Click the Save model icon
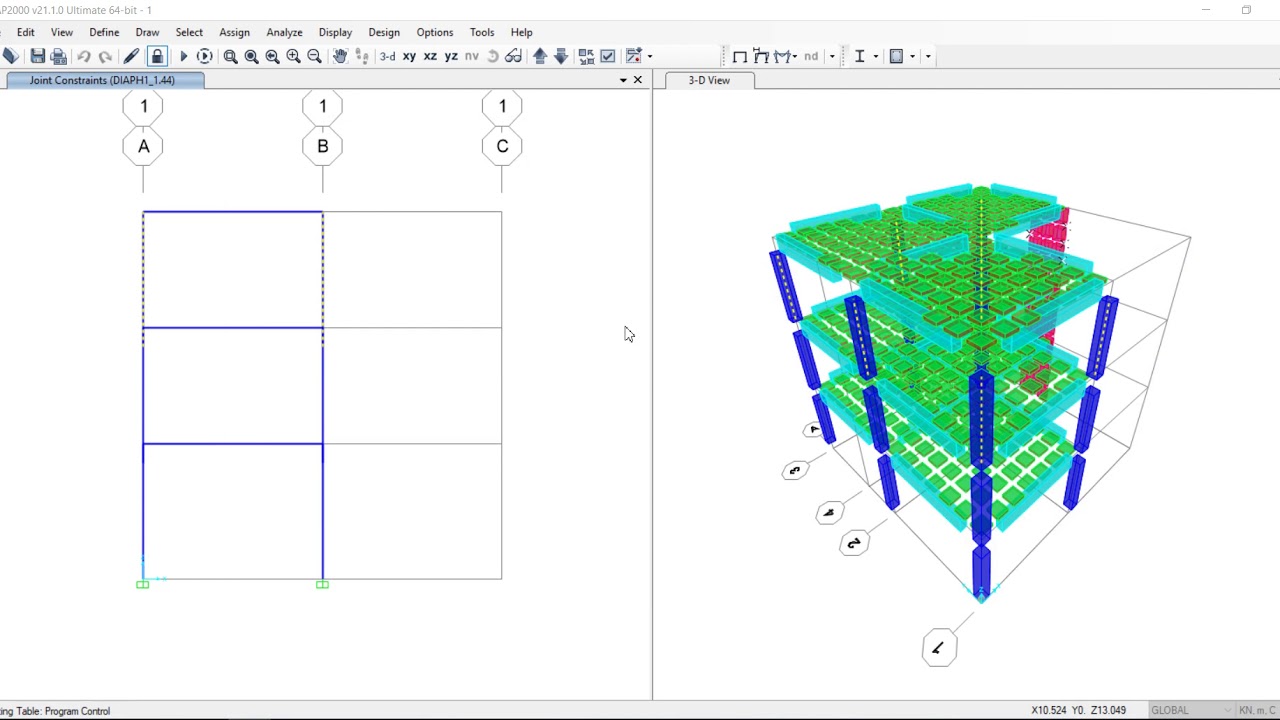Image resolution: width=1280 pixels, height=720 pixels. click(37, 56)
